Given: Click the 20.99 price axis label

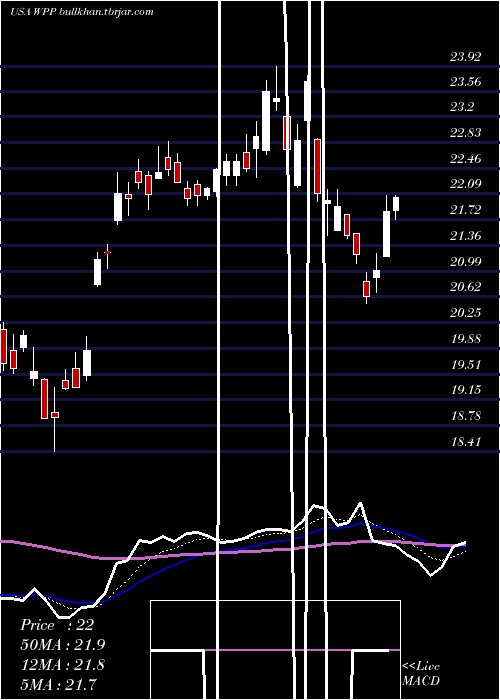Looking at the screenshot, I should pyautogui.click(x=466, y=261).
